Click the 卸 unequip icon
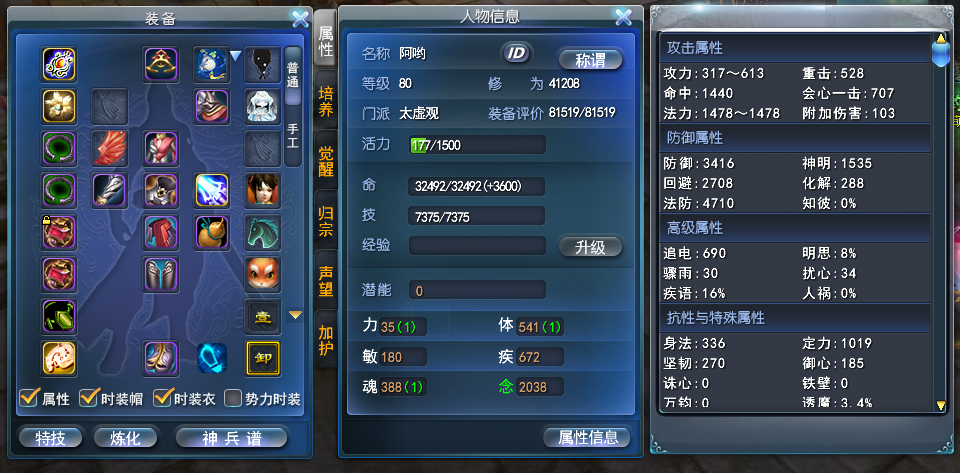This screenshot has width=960, height=473. (x=263, y=359)
